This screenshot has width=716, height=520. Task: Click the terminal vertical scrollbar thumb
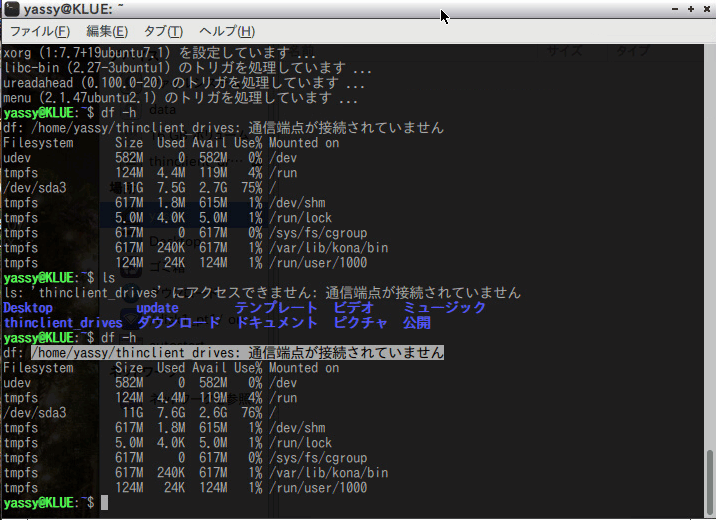709,483
